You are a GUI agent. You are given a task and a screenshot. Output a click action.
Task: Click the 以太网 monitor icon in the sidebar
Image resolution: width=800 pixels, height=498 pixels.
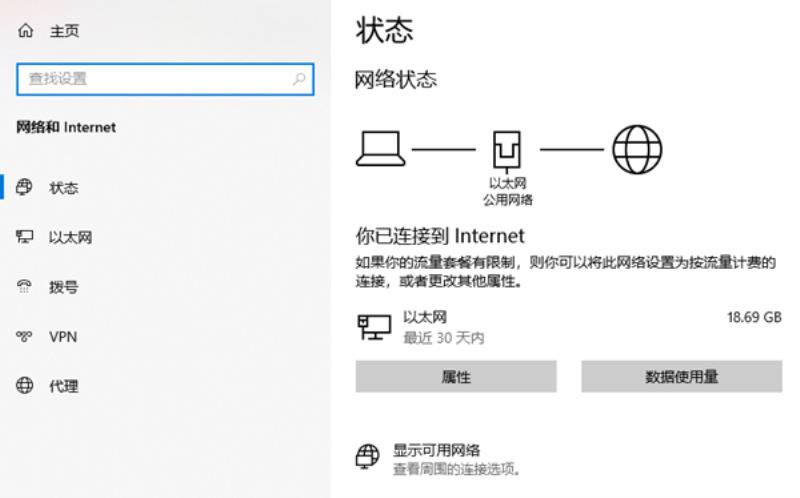[24, 237]
